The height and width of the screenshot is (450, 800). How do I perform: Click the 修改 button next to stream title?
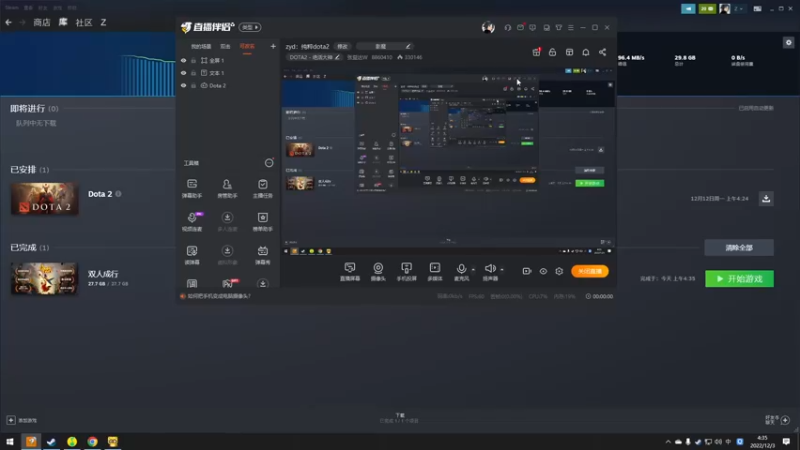(x=342, y=46)
